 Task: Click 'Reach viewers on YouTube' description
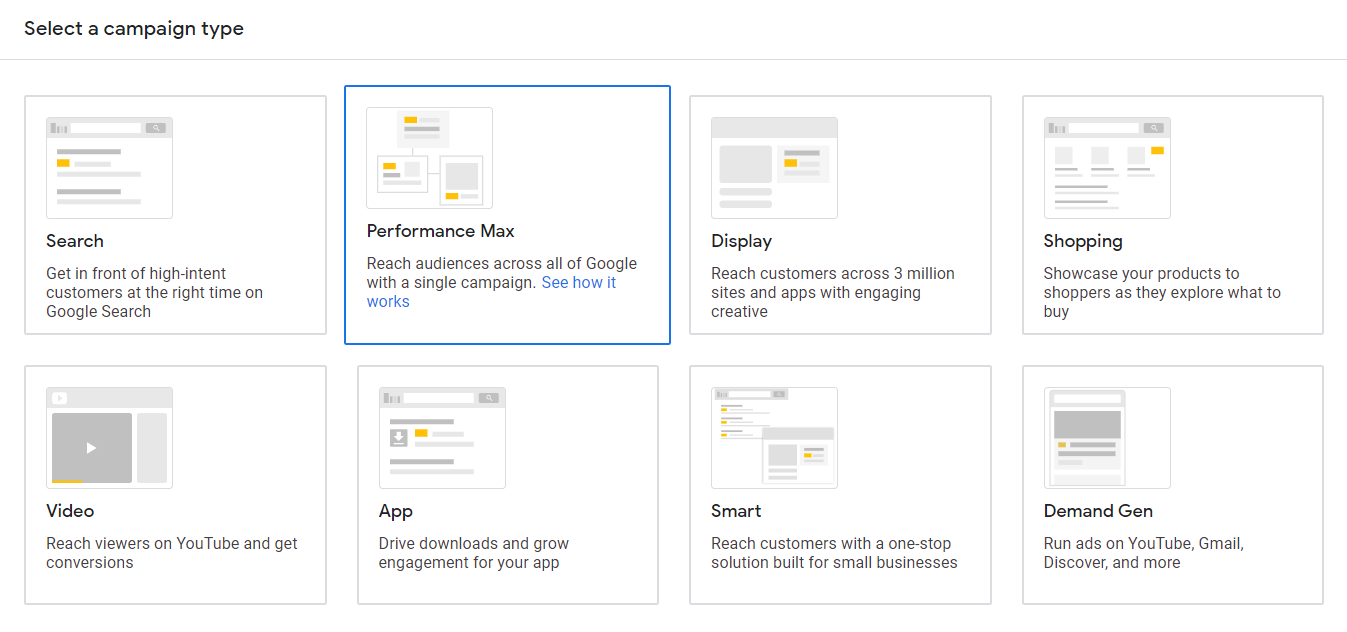pos(172,553)
